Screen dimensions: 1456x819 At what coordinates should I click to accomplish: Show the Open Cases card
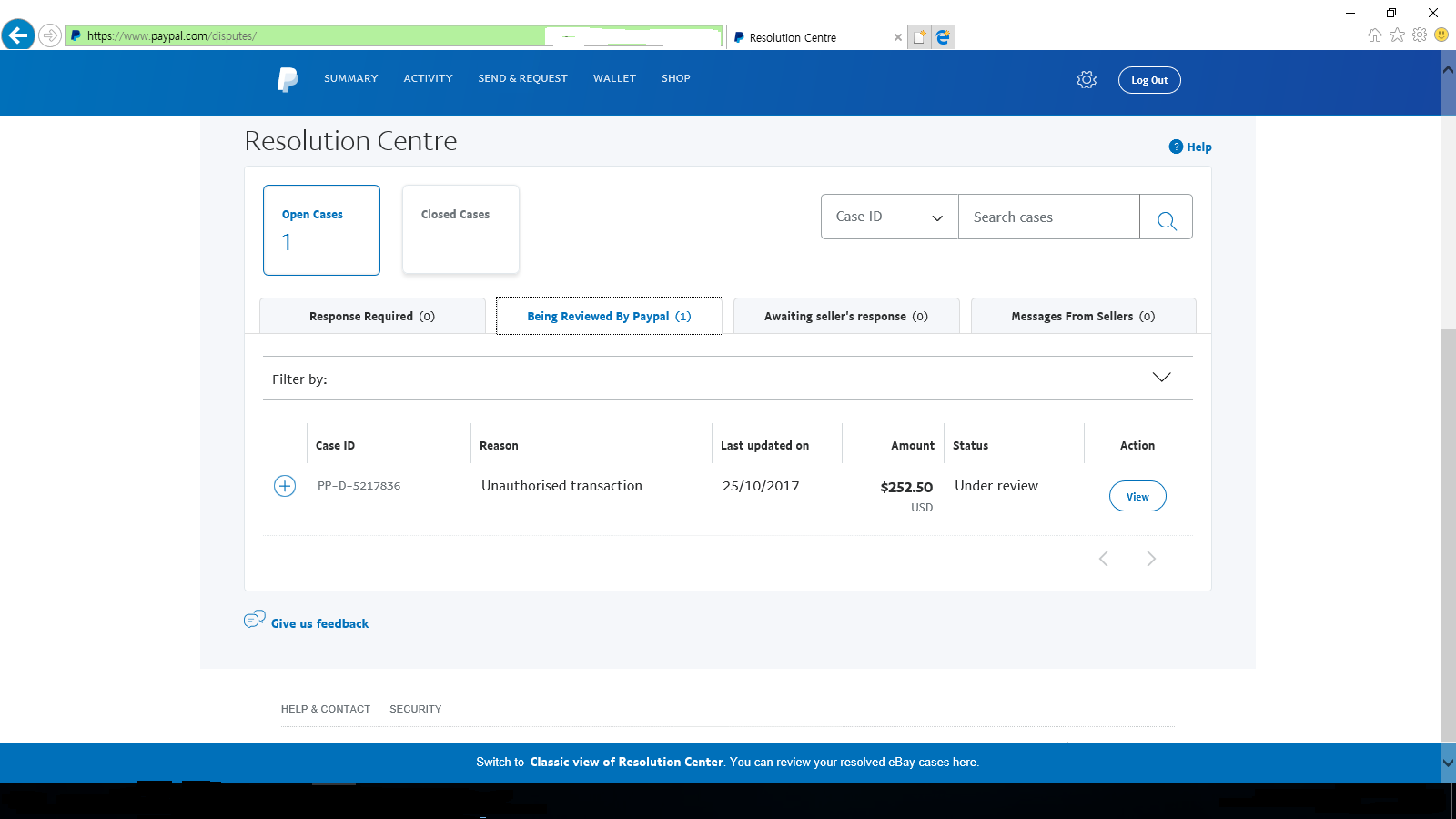click(321, 230)
